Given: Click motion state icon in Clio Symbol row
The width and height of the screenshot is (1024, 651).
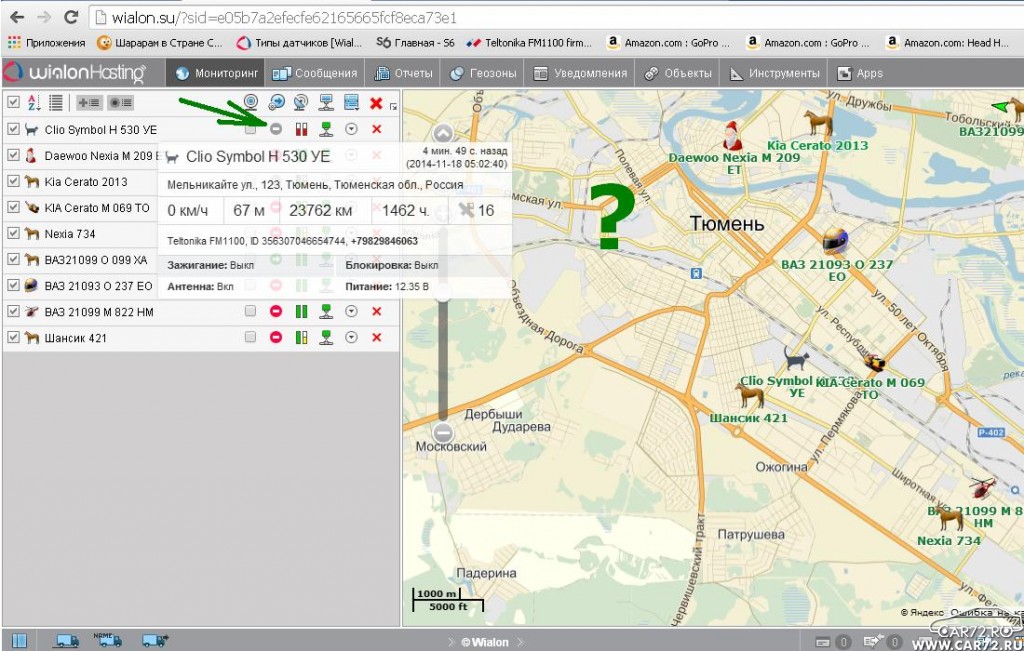Looking at the screenshot, I should (x=276, y=129).
